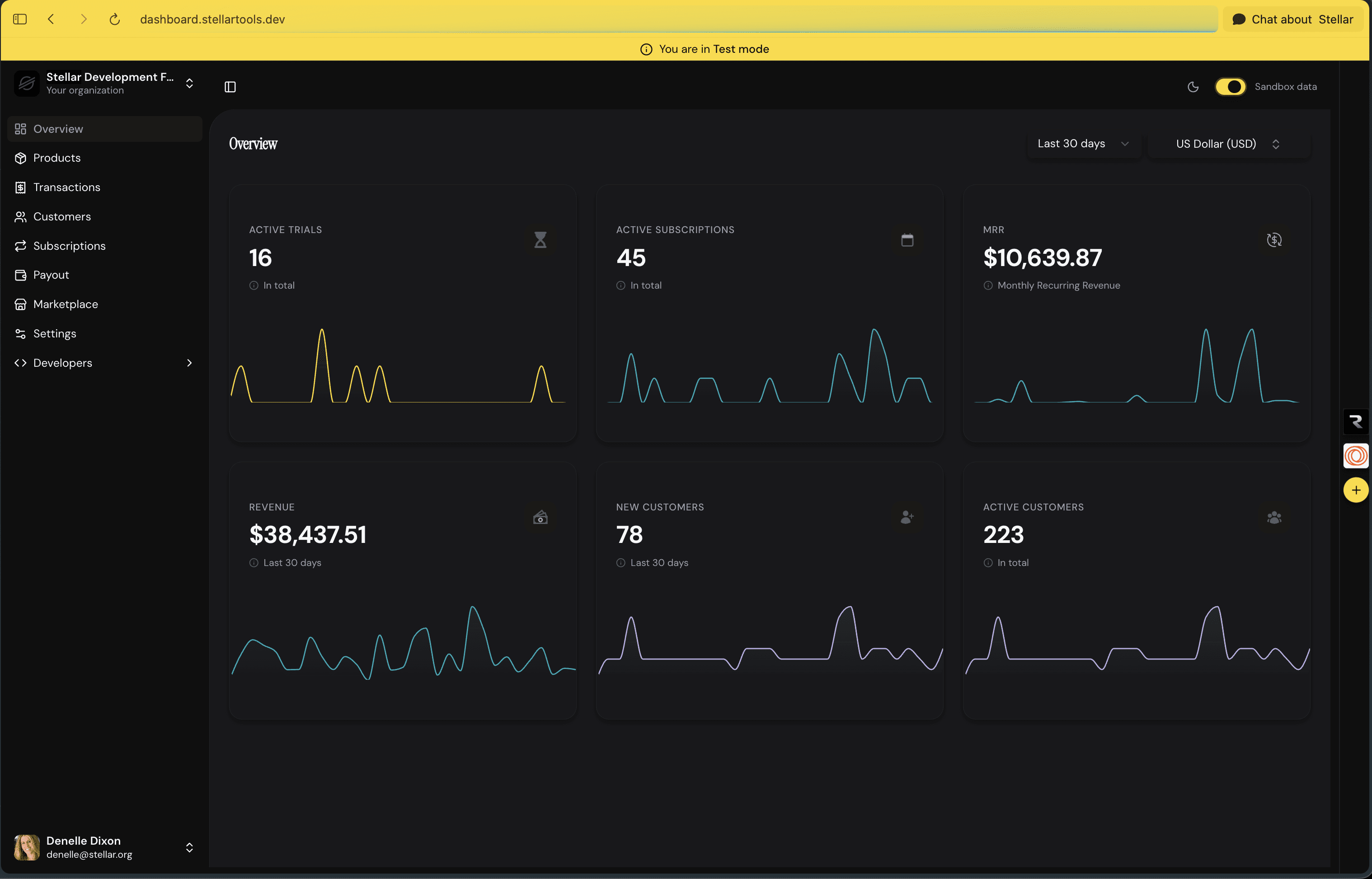Click the Products box icon
The width and height of the screenshot is (1372, 879).
click(x=20, y=158)
